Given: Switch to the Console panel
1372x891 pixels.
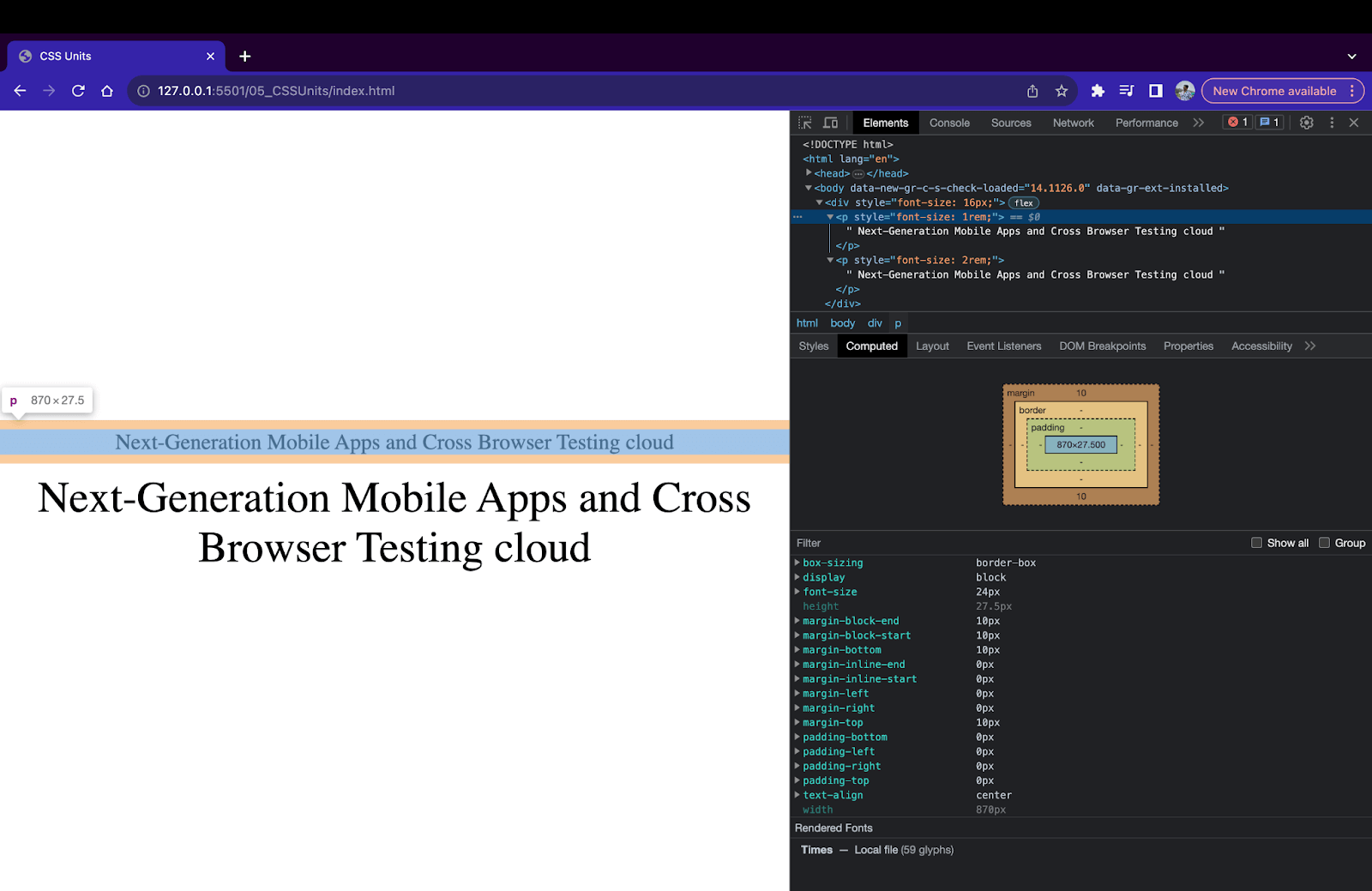Looking at the screenshot, I should (949, 122).
